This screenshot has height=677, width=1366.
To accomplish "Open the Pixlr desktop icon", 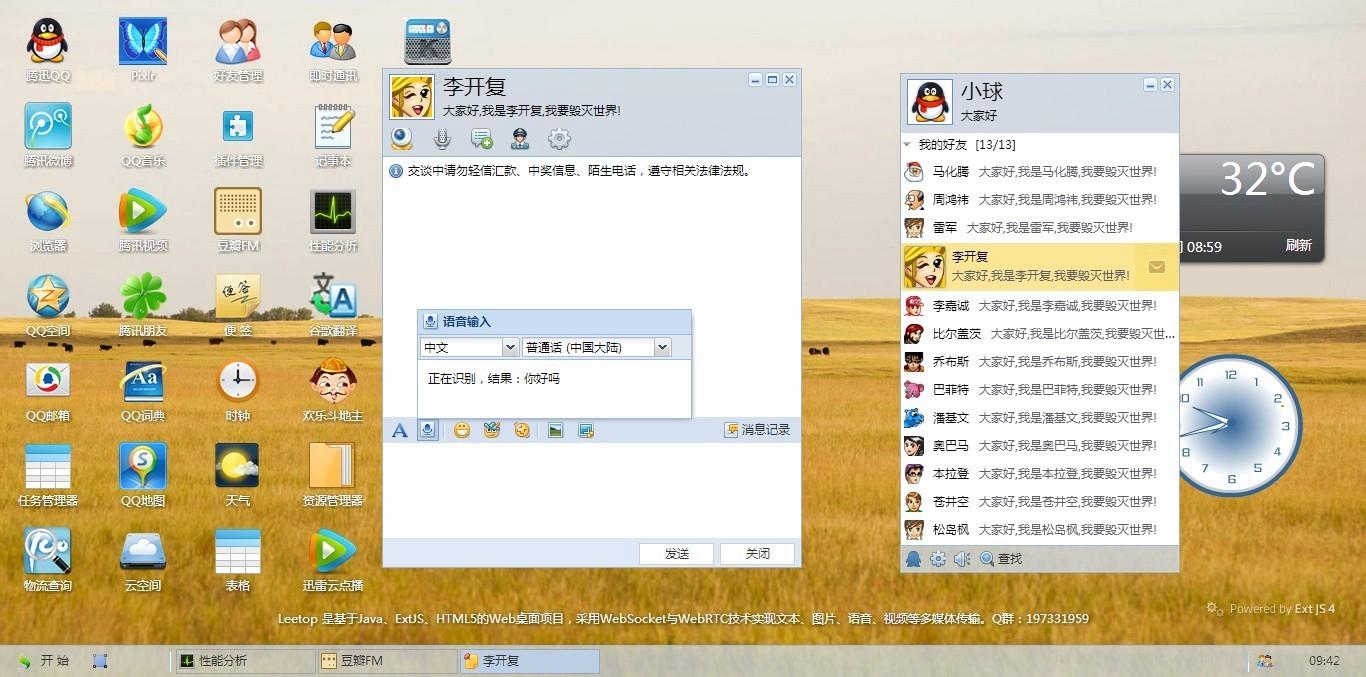I will (x=143, y=50).
